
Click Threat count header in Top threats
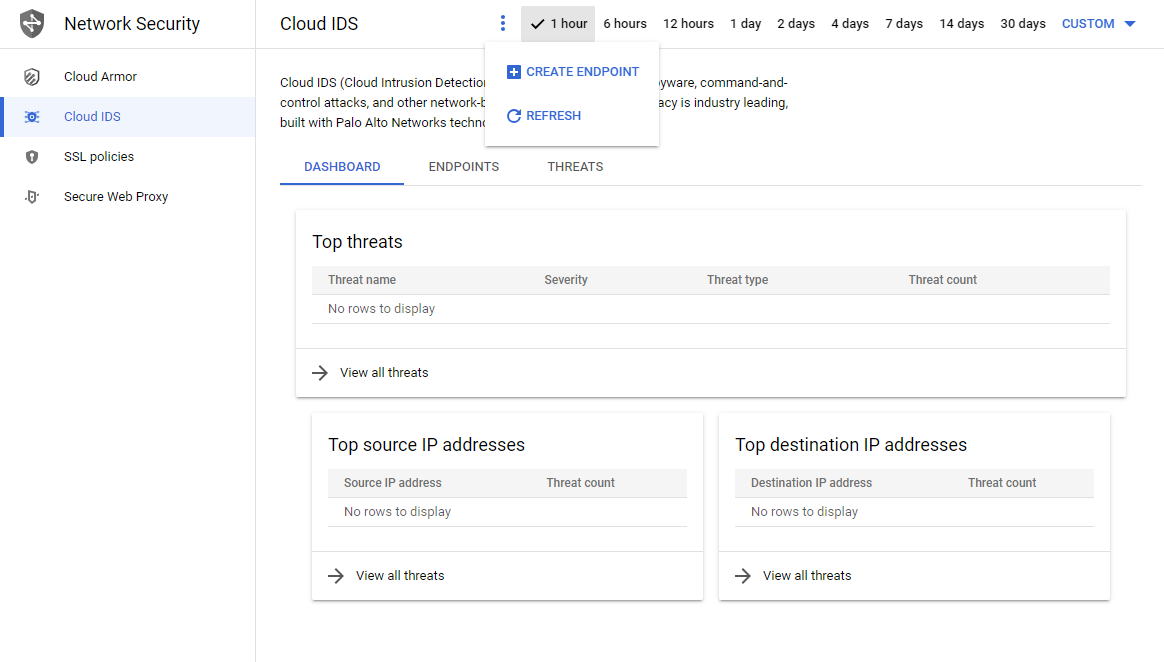[x=943, y=280]
